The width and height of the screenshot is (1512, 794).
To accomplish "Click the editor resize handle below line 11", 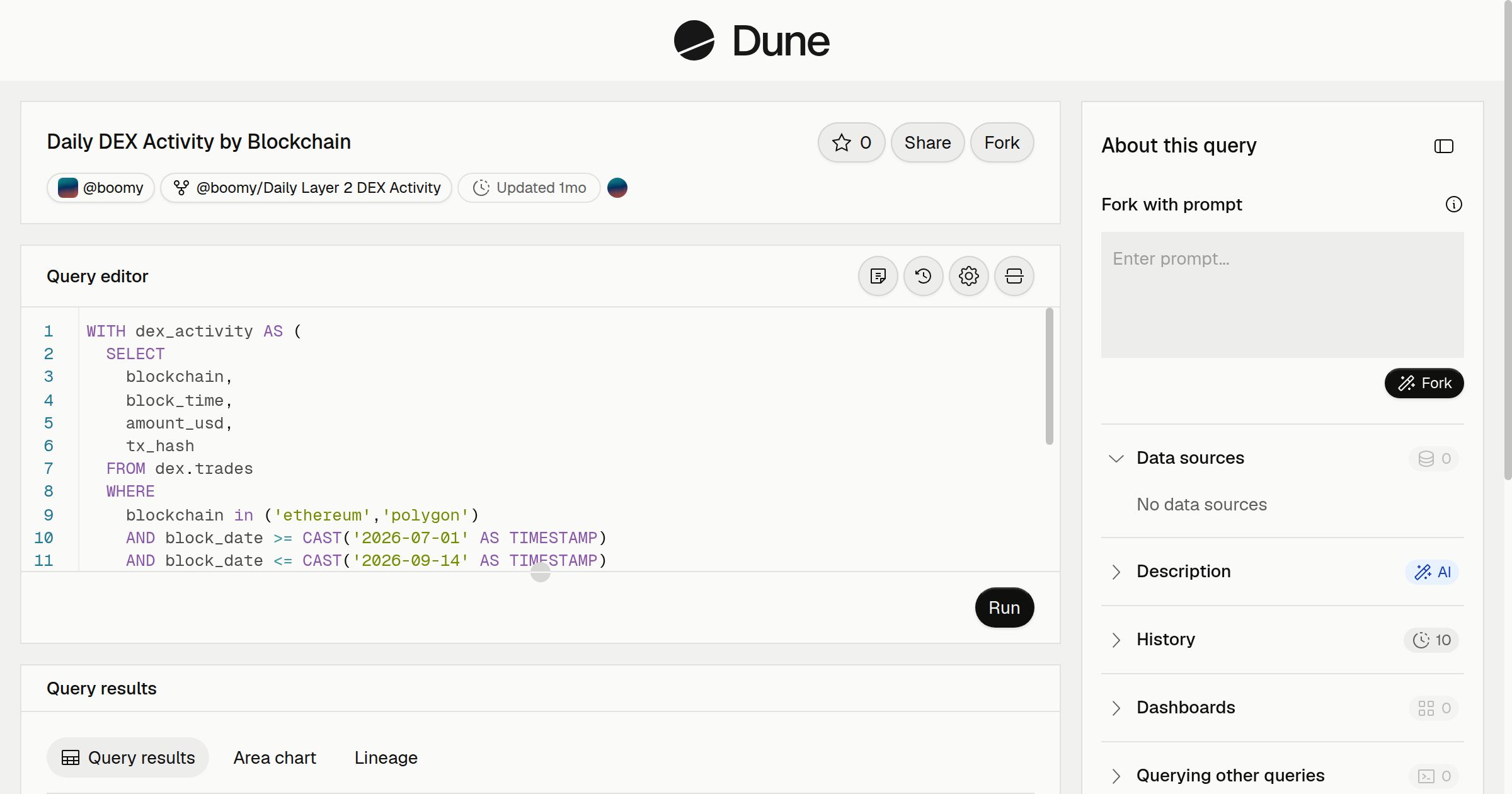I will [541, 572].
